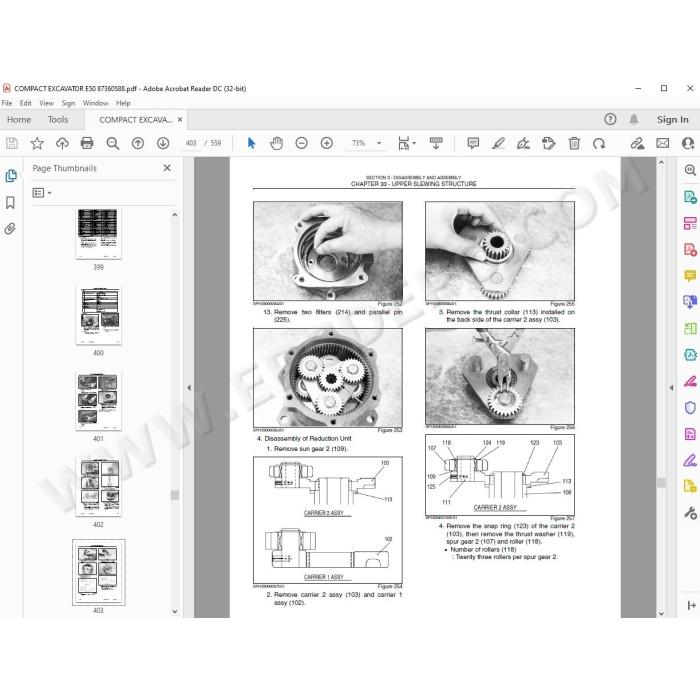The height and width of the screenshot is (700, 700).
Task: Click document scrollbar down arrow
Action: click(x=661, y=613)
